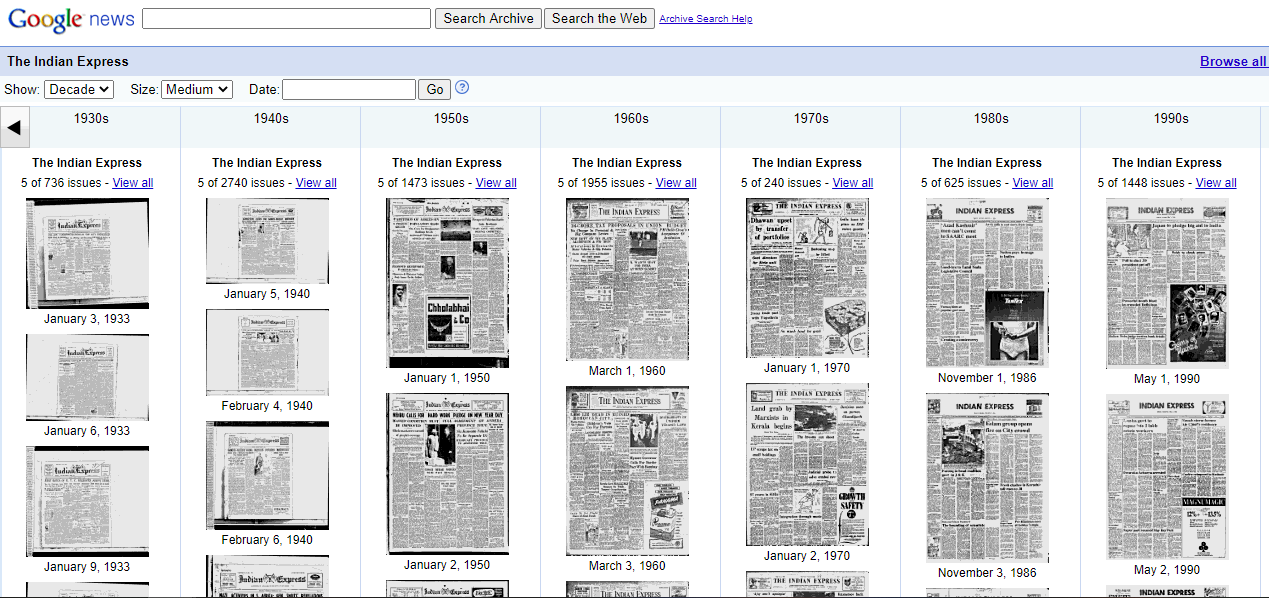Select the 1950s decade header
1269x598 pixels.
click(451, 118)
